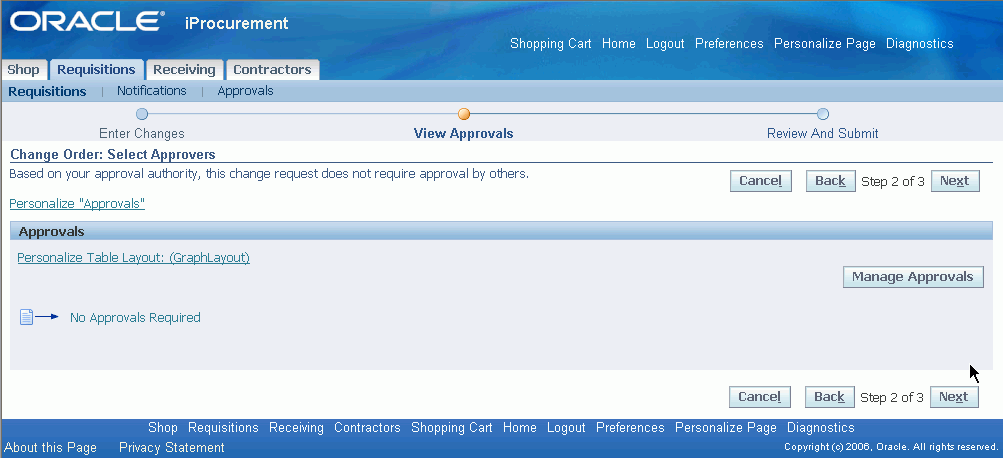Viewport: 1003px width, 458px height.
Task: Click the top Back button
Action: [830, 181]
